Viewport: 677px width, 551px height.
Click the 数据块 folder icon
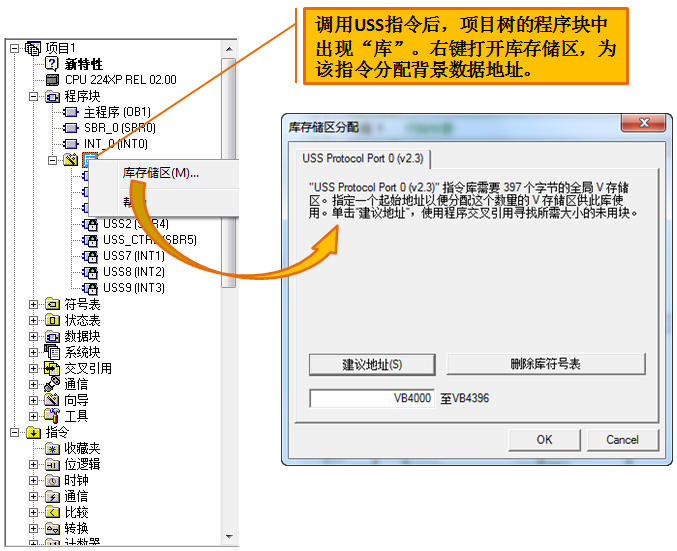click(x=52, y=336)
